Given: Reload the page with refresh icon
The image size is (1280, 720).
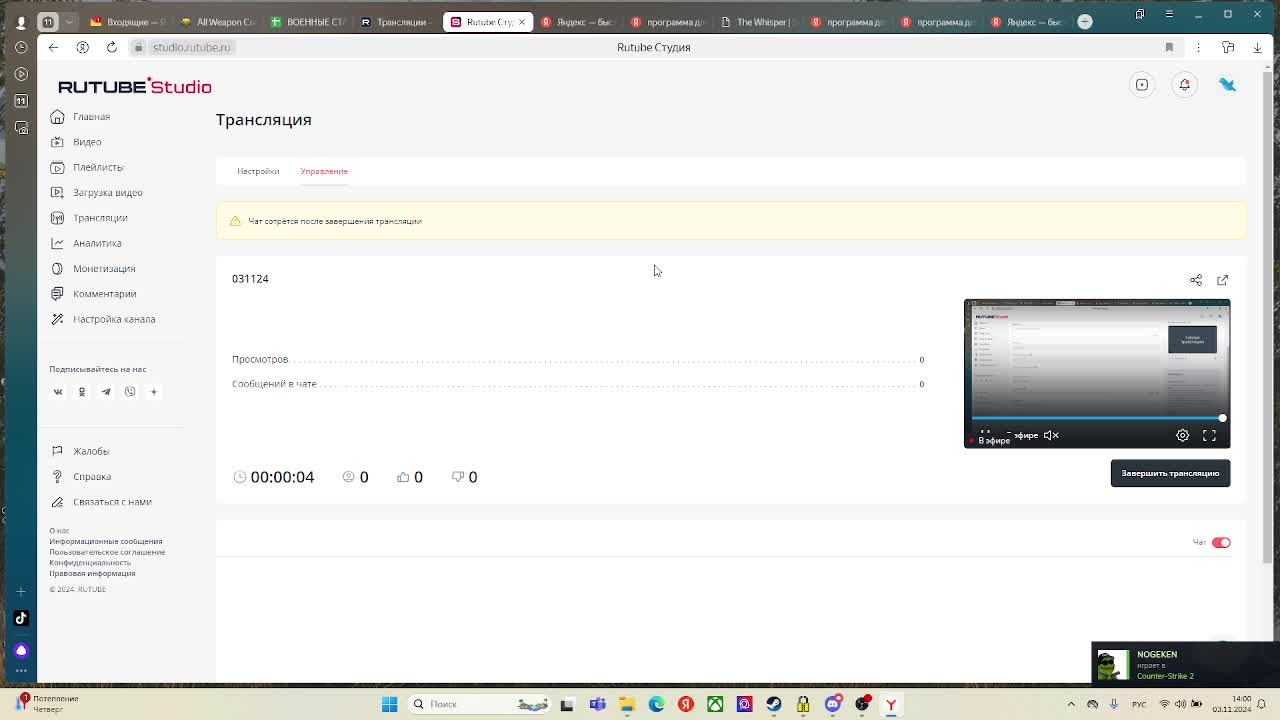Looking at the screenshot, I should (x=111, y=47).
